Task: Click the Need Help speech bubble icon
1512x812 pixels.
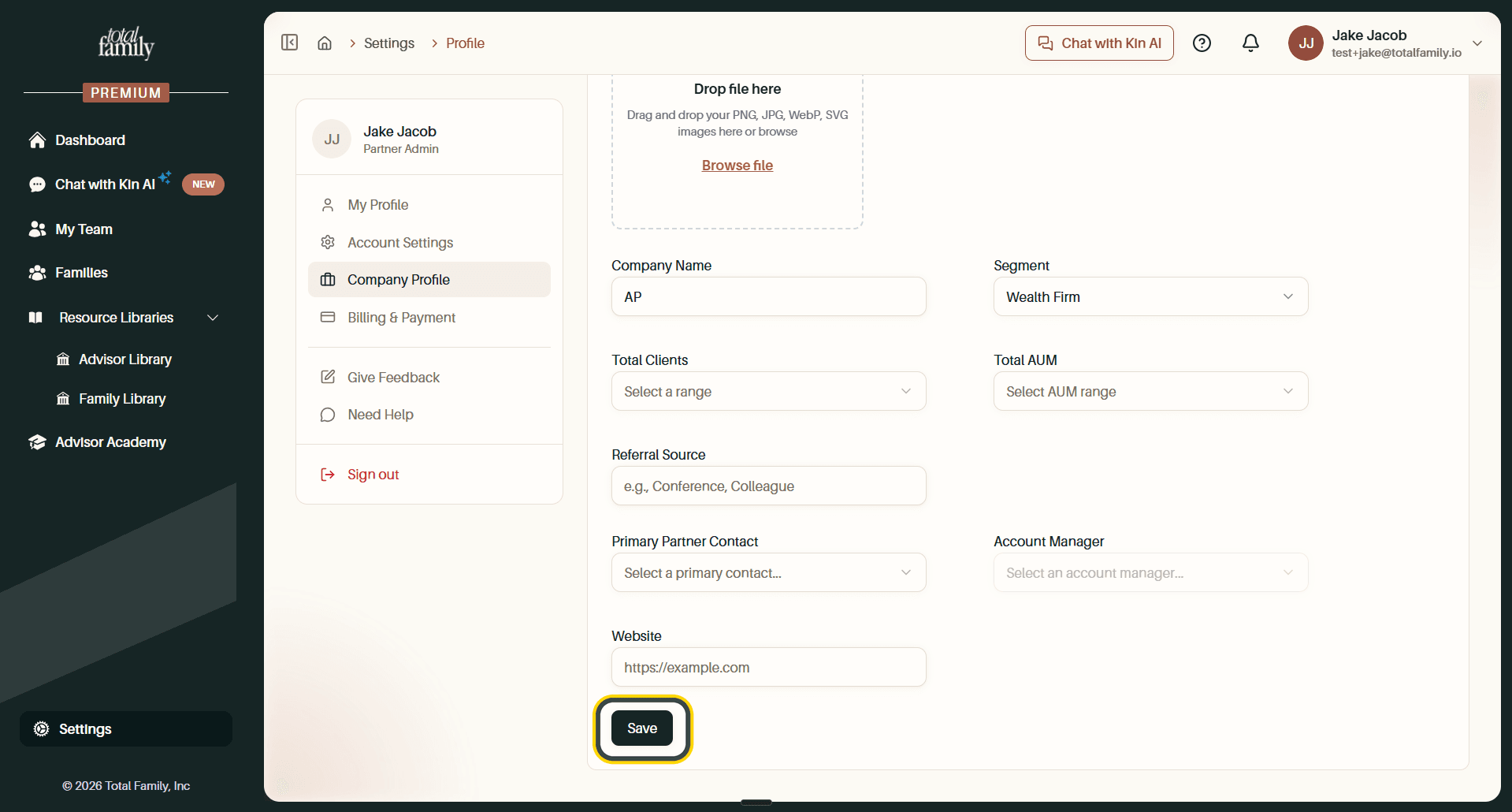Action: click(328, 415)
